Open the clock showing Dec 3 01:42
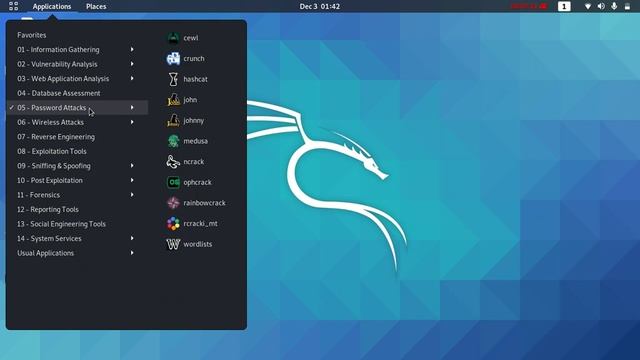The height and width of the screenshot is (360, 640). pos(320,6)
